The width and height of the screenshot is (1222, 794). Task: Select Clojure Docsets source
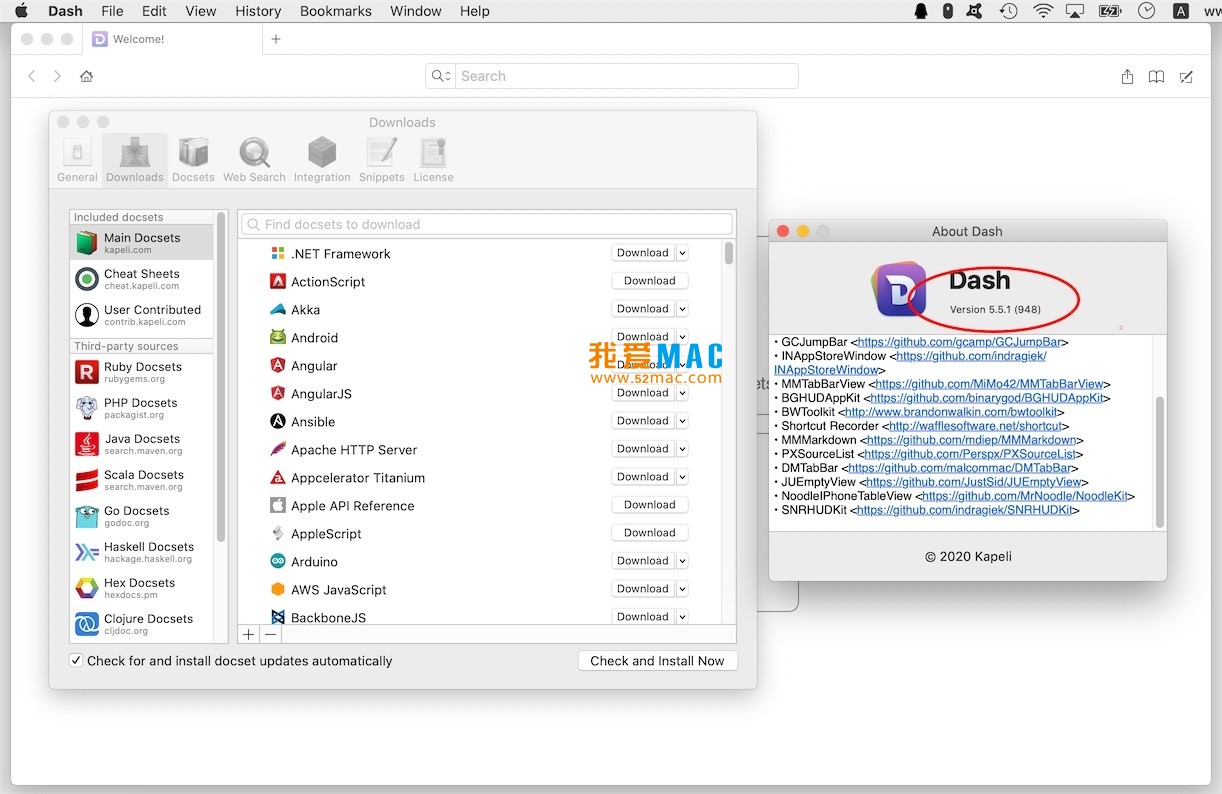141,624
